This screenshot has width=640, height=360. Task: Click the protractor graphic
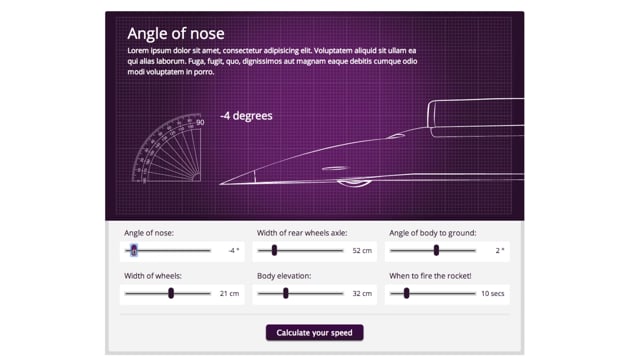click(x=168, y=148)
